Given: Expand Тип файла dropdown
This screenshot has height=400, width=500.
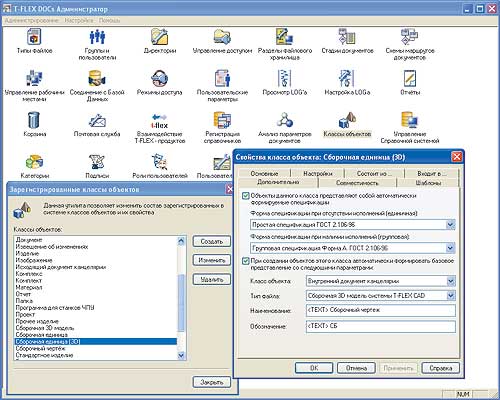Looking at the screenshot, I should point(451,296).
